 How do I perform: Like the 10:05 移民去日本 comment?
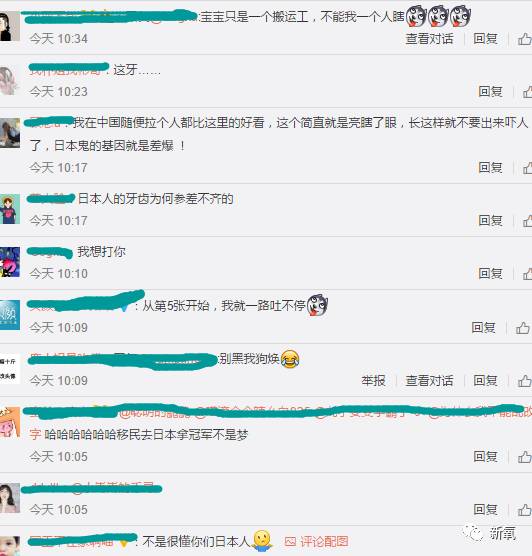[525, 457]
